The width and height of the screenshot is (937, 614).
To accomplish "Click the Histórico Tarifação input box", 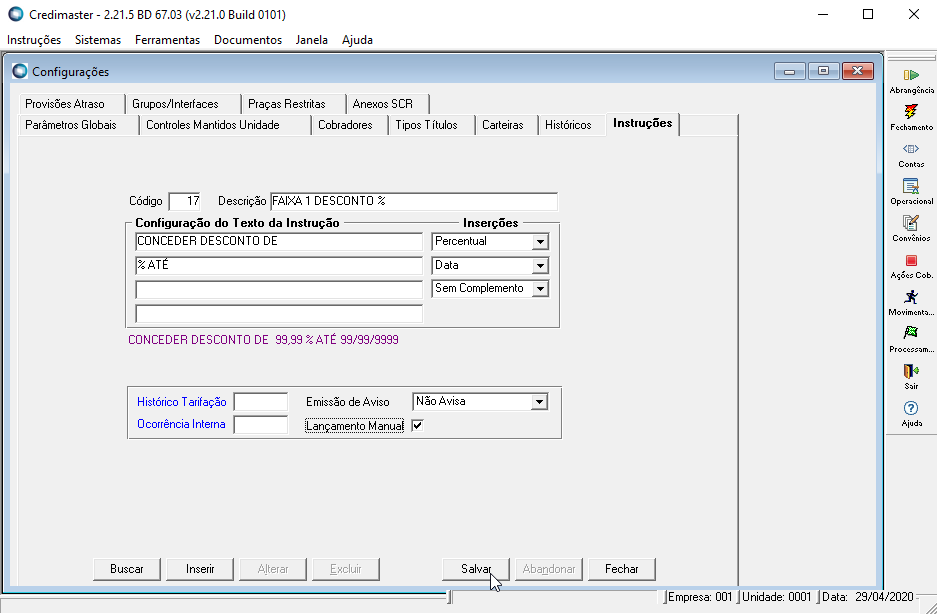I will click(x=261, y=402).
